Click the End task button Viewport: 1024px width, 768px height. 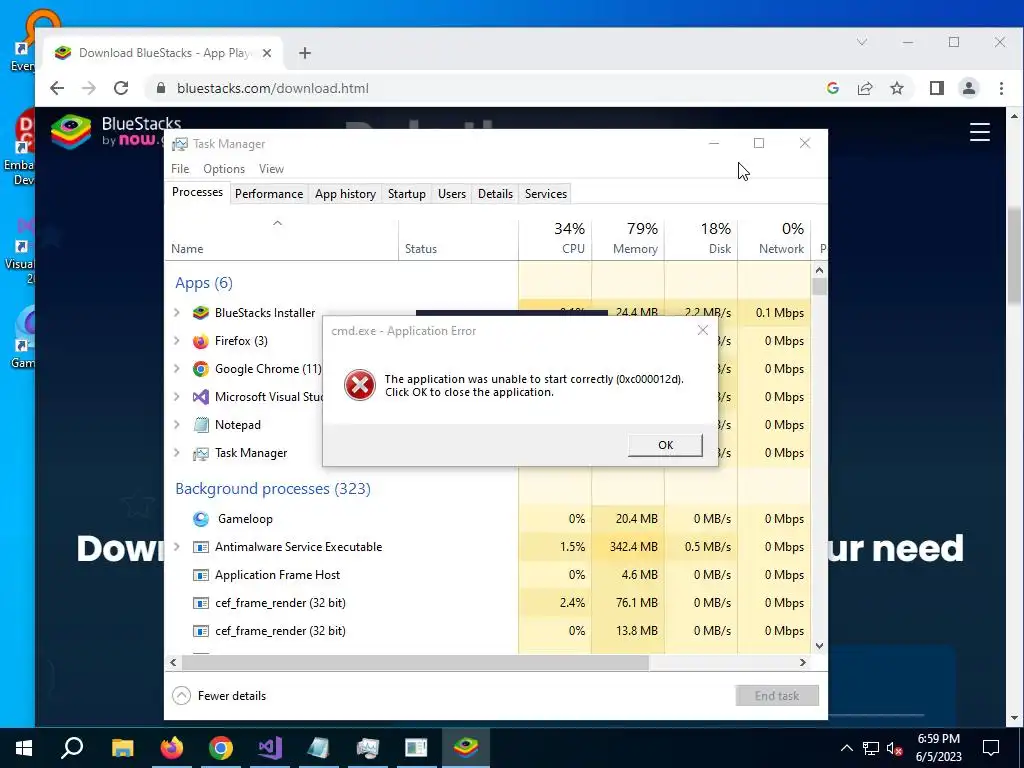(x=776, y=696)
